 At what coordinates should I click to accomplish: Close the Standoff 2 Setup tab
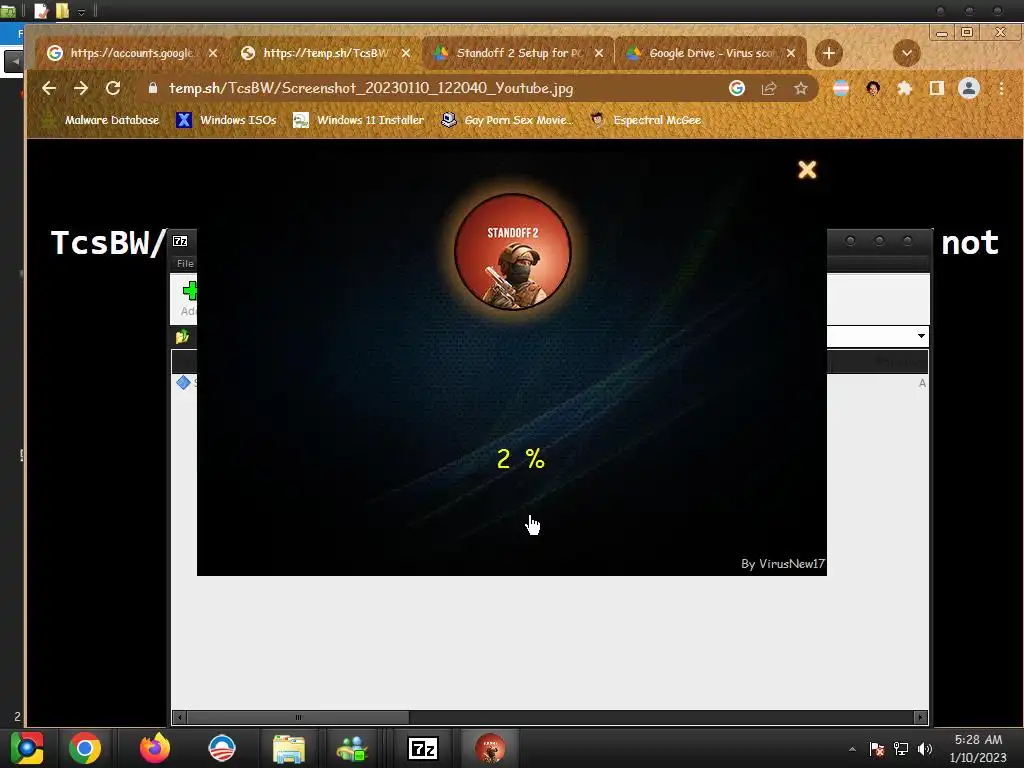pos(599,53)
